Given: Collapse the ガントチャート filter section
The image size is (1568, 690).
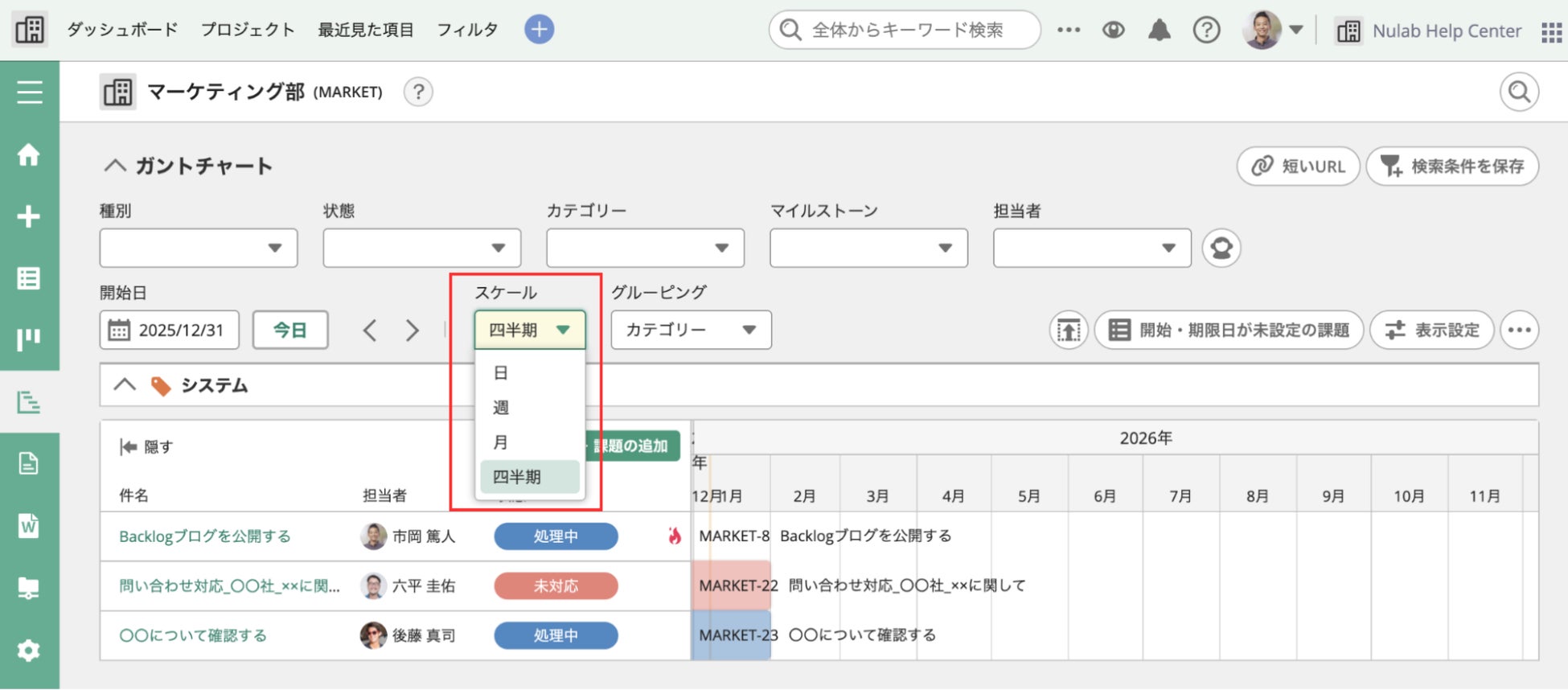Looking at the screenshot, I should (x=116, y=166).
